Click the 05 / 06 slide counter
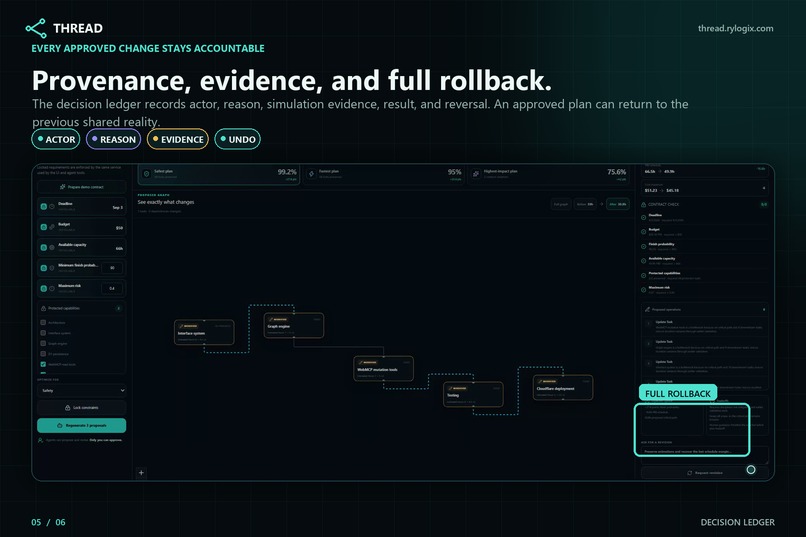Viewport: 806px width, 537px height. point(48,522)
